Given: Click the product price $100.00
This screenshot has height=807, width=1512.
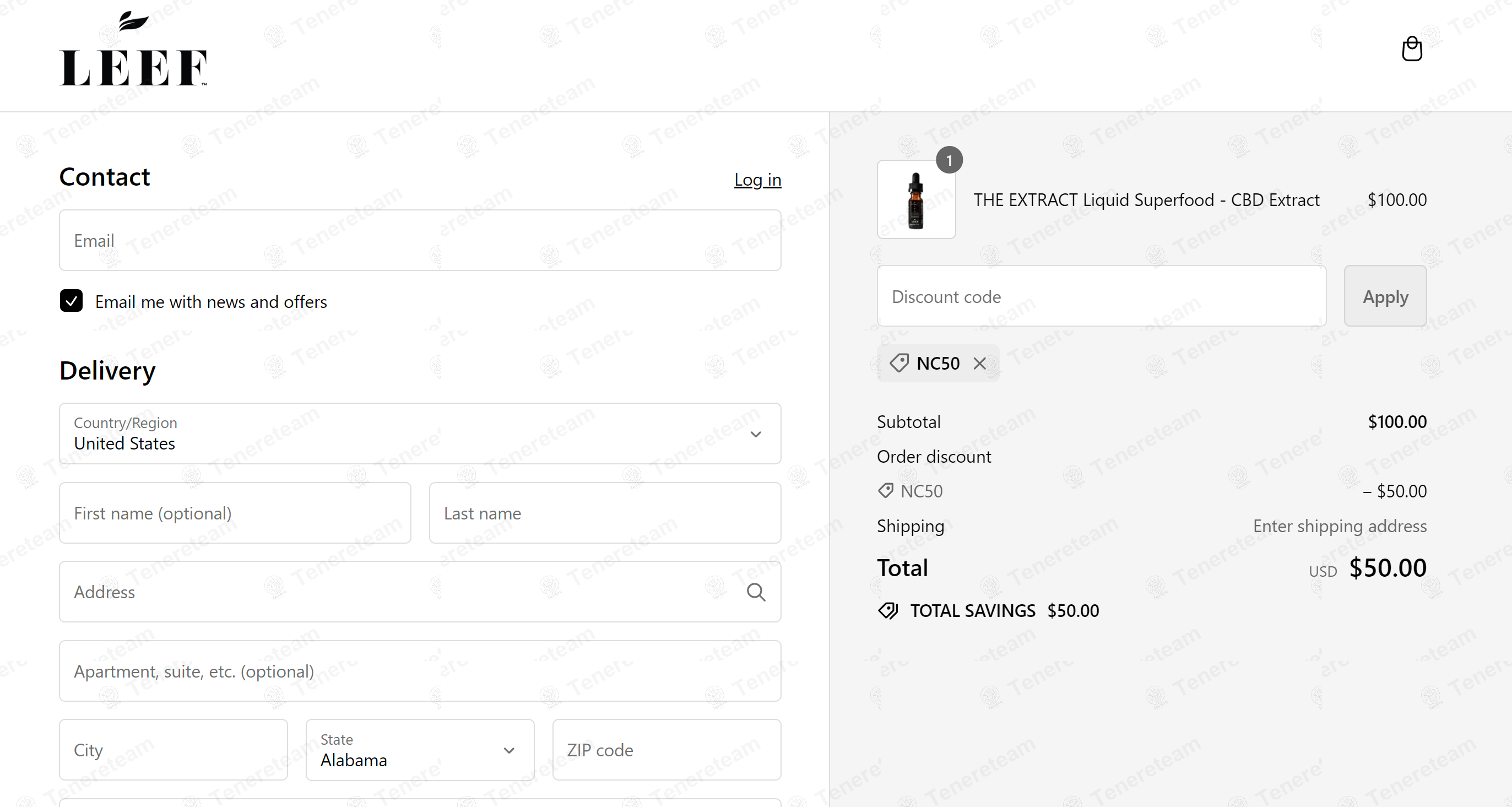Looking at the screenshot, I should [x=1397, y=200].
